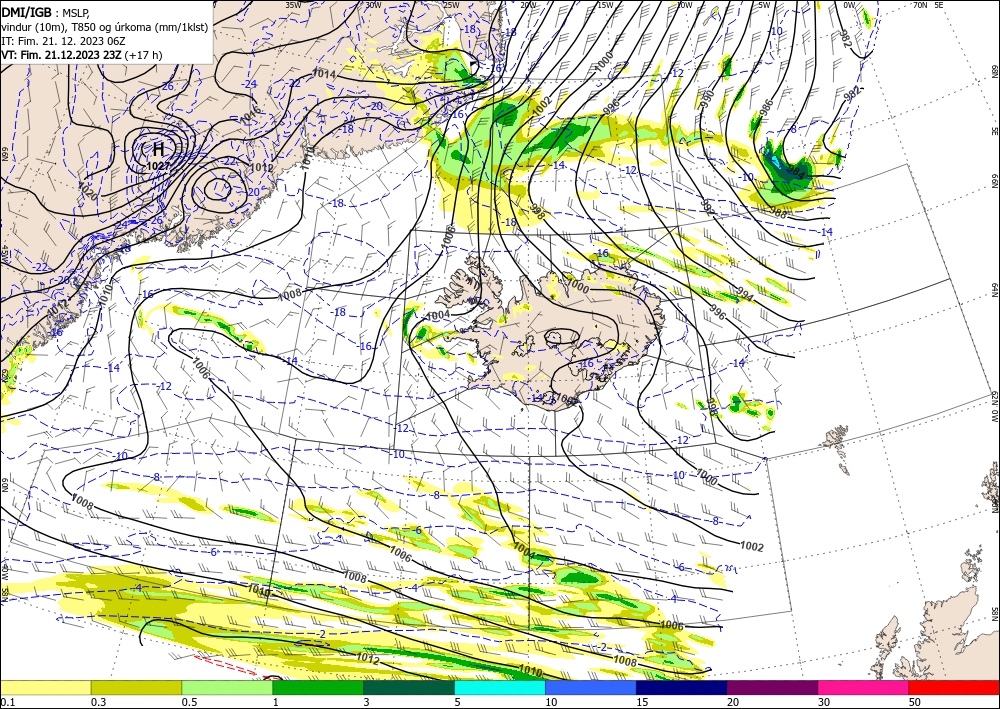Click the 990 isobar label
The width and height of the screenshot is (1000, 709).
(x=706, y=99)
